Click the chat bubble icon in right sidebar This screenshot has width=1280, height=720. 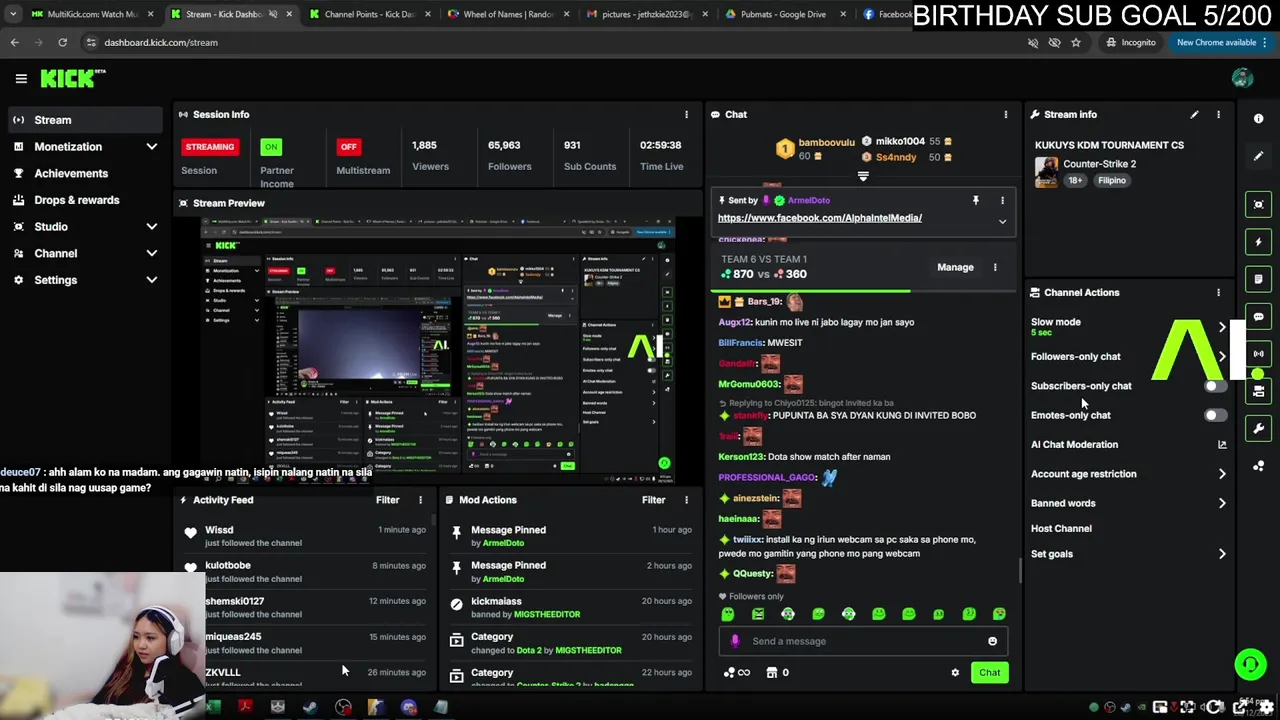1259,317
